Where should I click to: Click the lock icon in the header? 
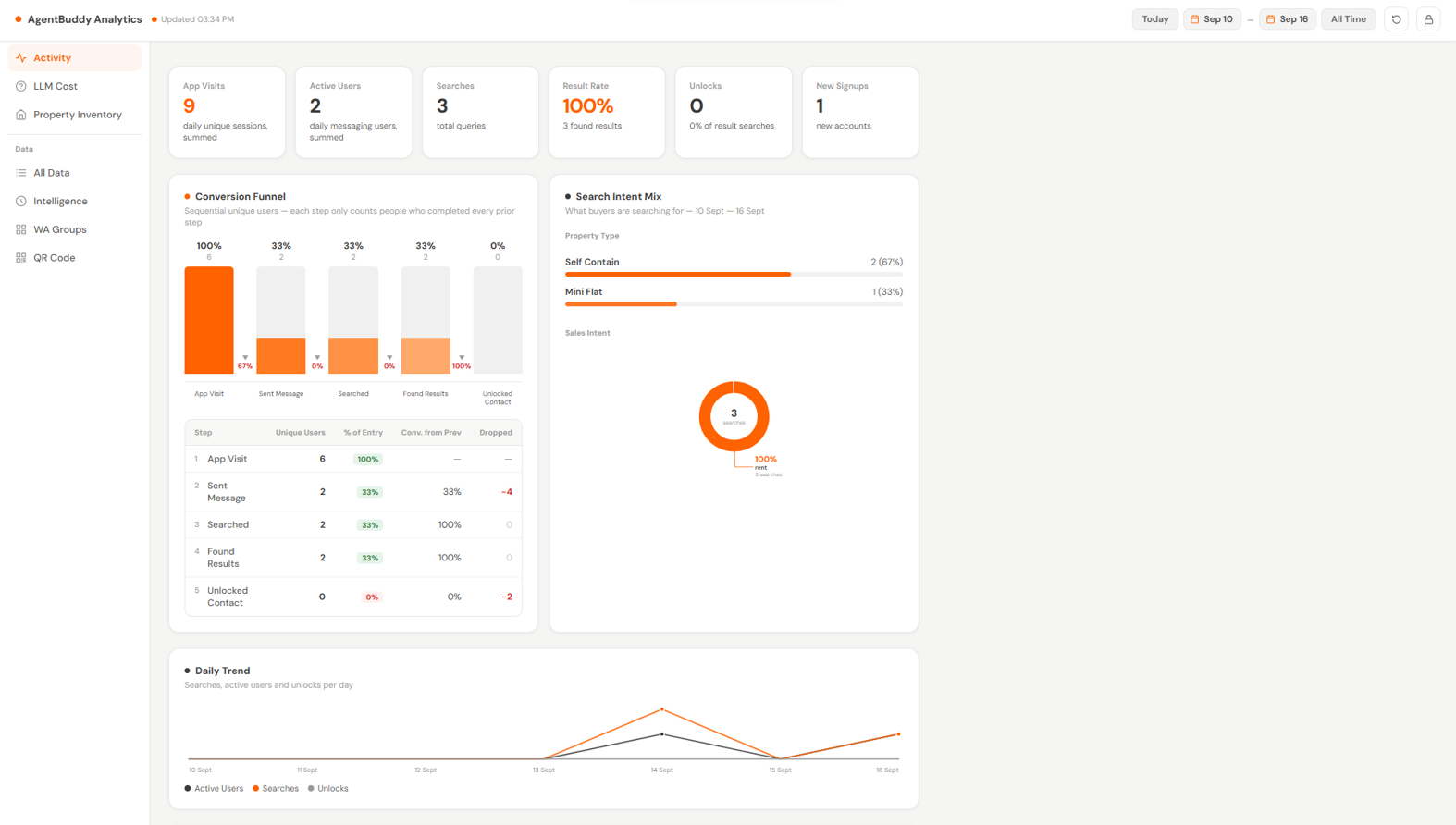click(1428, 19)
